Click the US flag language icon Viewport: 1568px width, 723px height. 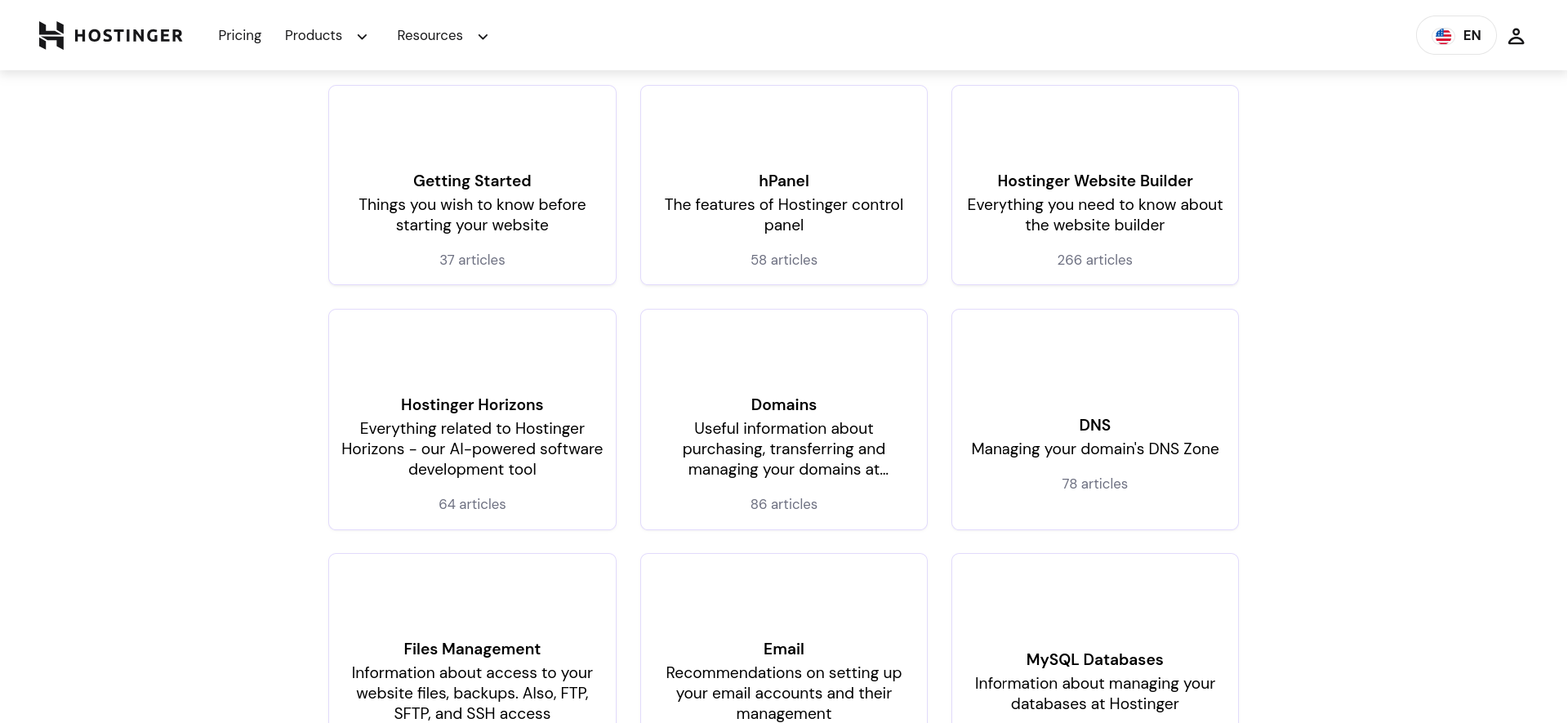1444,36
